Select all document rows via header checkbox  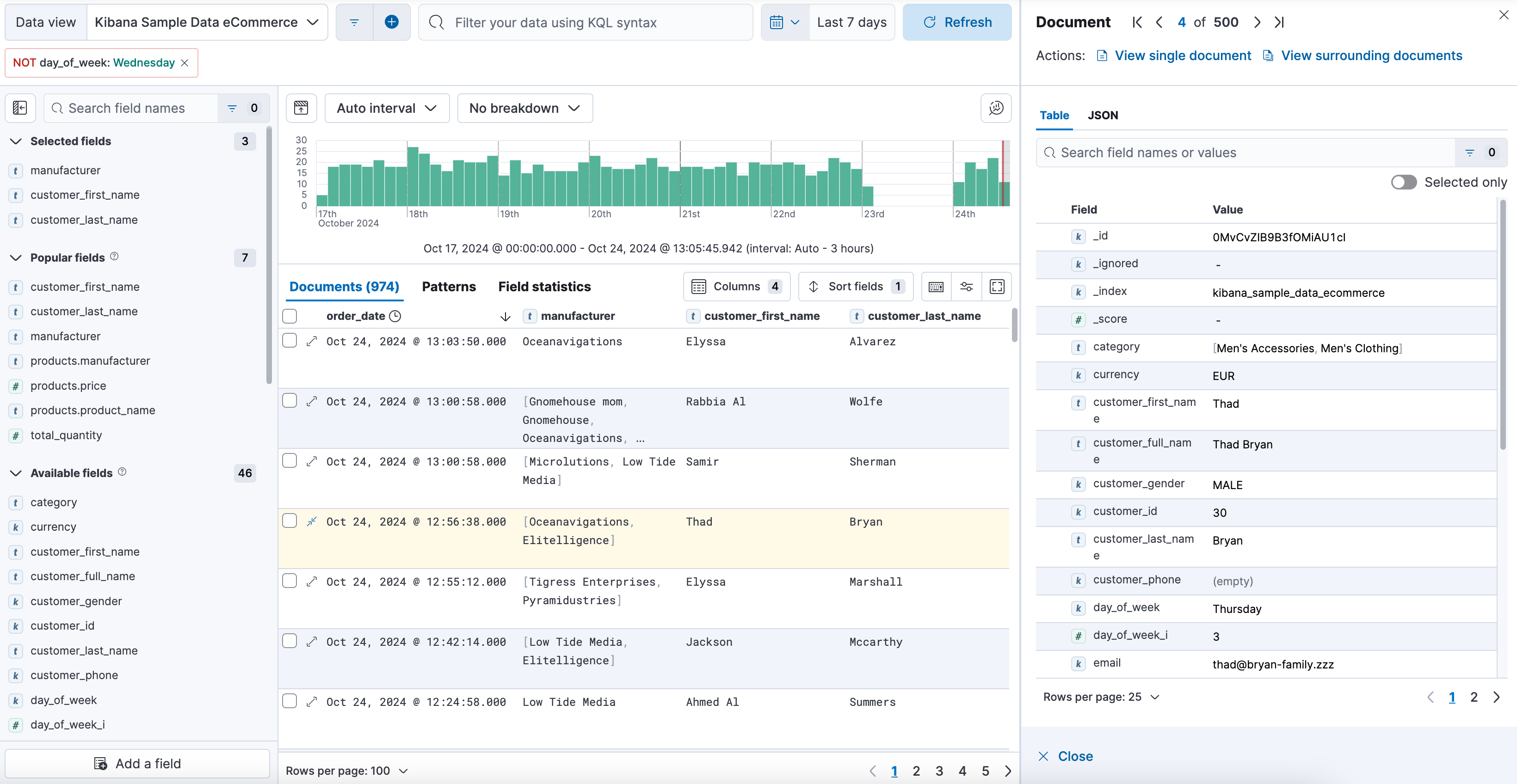(289, 316)
